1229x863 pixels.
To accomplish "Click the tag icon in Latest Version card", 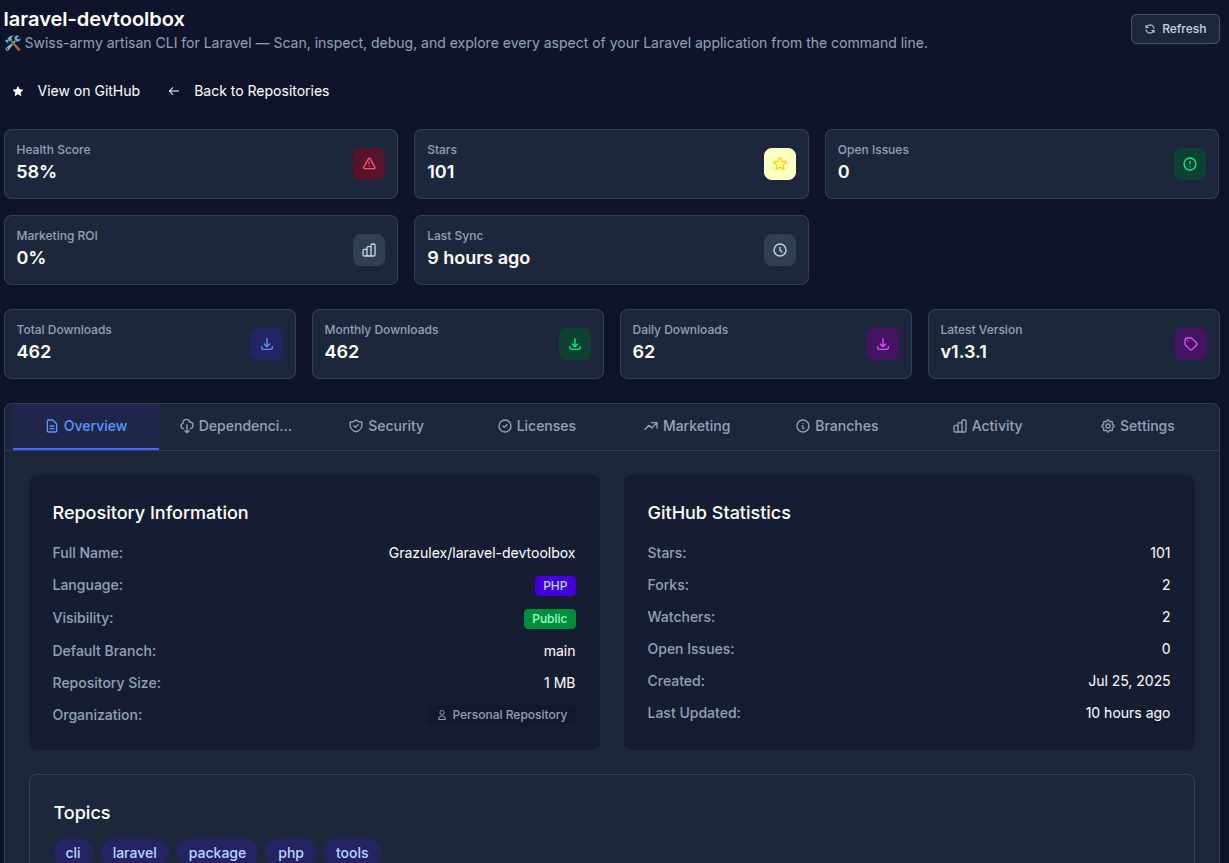I will 1191,344.
